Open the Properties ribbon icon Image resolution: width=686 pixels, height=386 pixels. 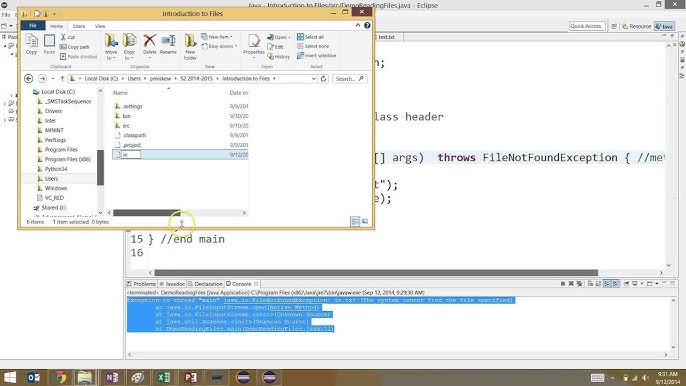254,46
